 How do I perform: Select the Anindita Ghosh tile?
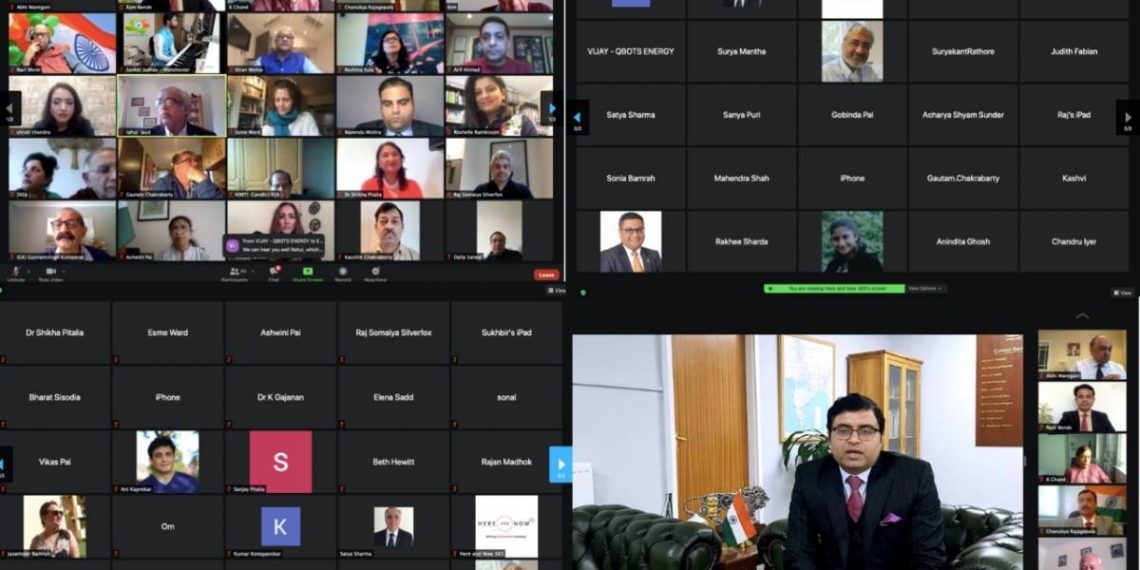click(x=963, y=241)
